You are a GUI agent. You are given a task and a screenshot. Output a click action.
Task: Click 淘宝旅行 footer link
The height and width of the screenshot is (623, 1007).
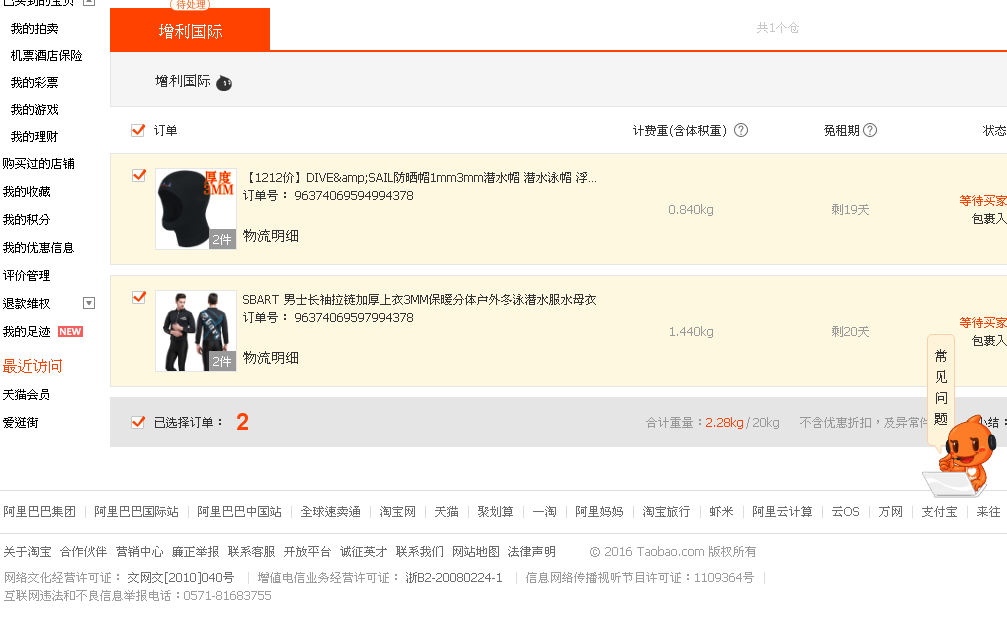click(x=666, y=512)
